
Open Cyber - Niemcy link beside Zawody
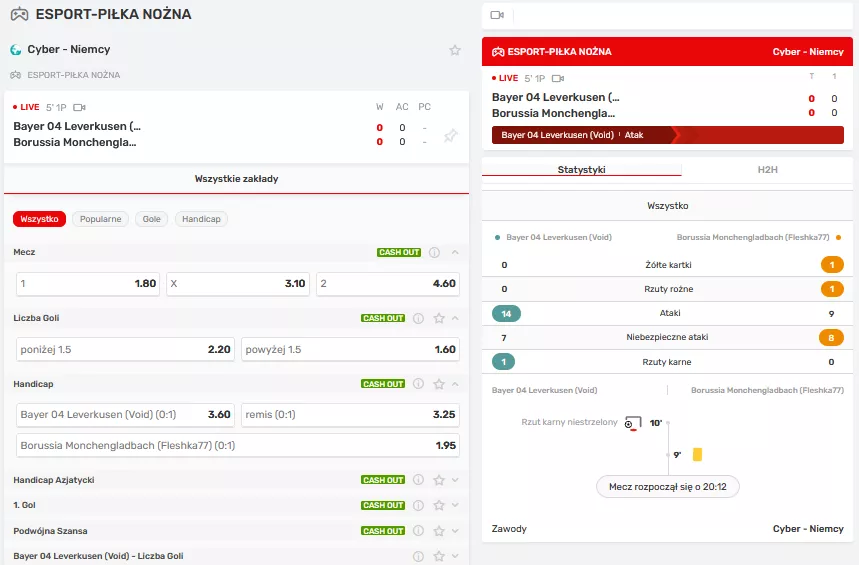click(808, 529)
